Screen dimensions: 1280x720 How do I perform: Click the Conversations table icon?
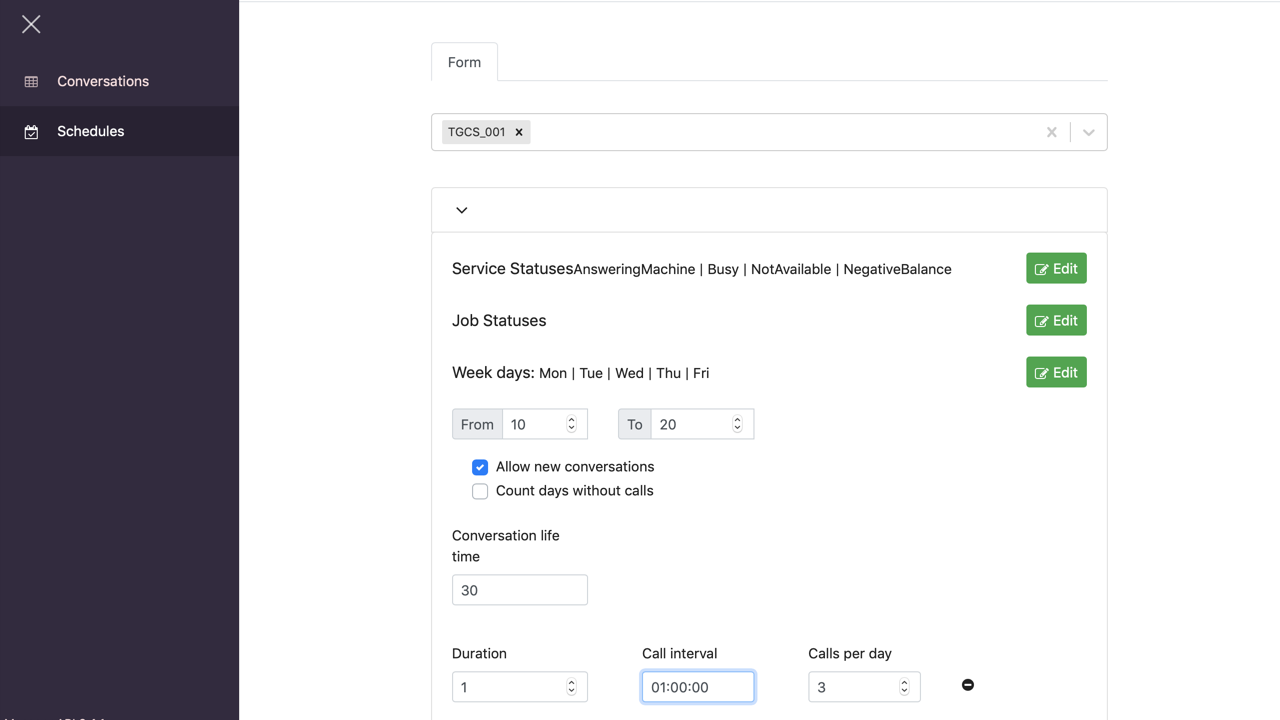[x=31, y=82]
